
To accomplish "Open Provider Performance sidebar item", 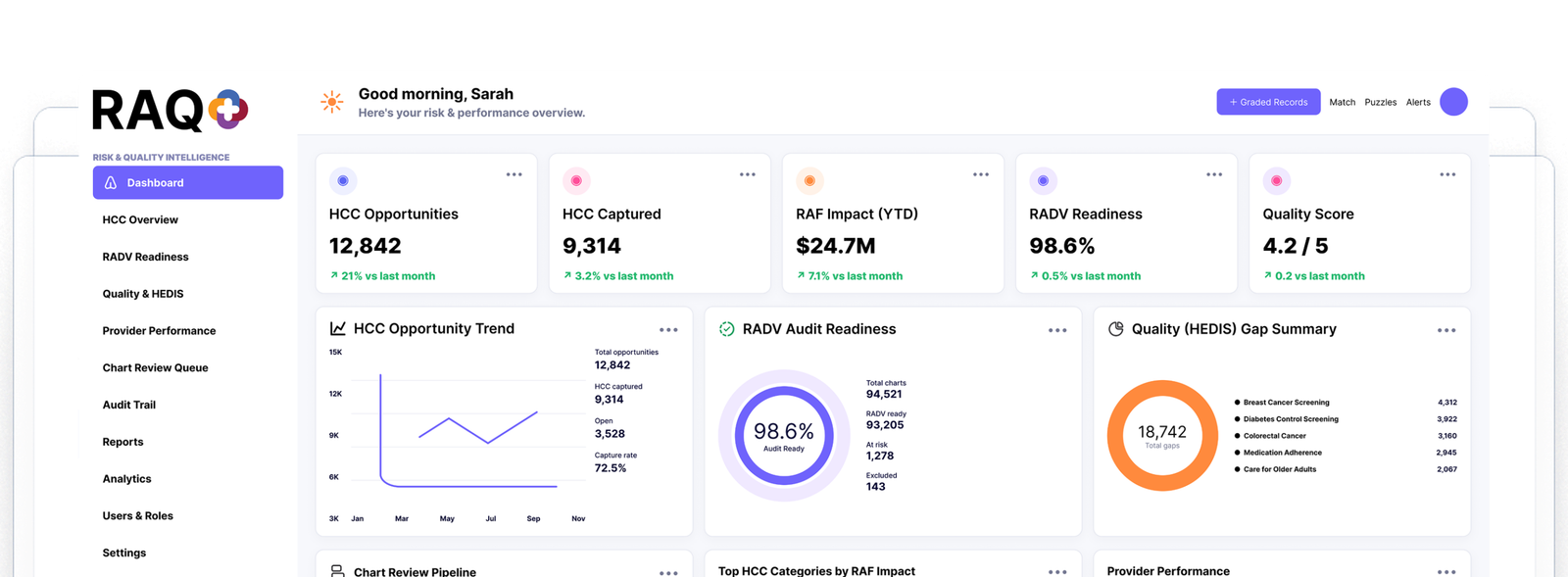I will [x=159, y=330].
